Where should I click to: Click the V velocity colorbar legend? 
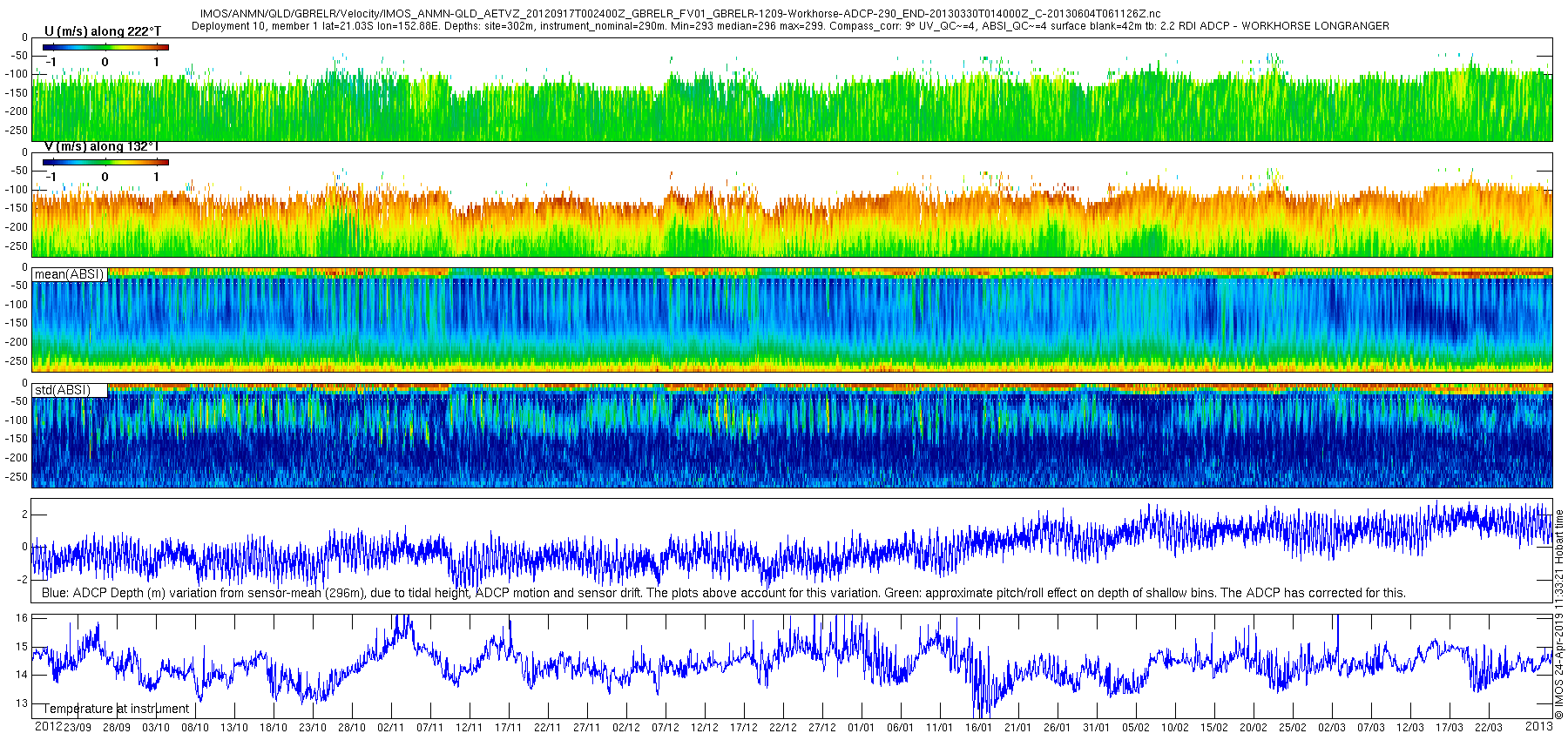tap(105, 162)
